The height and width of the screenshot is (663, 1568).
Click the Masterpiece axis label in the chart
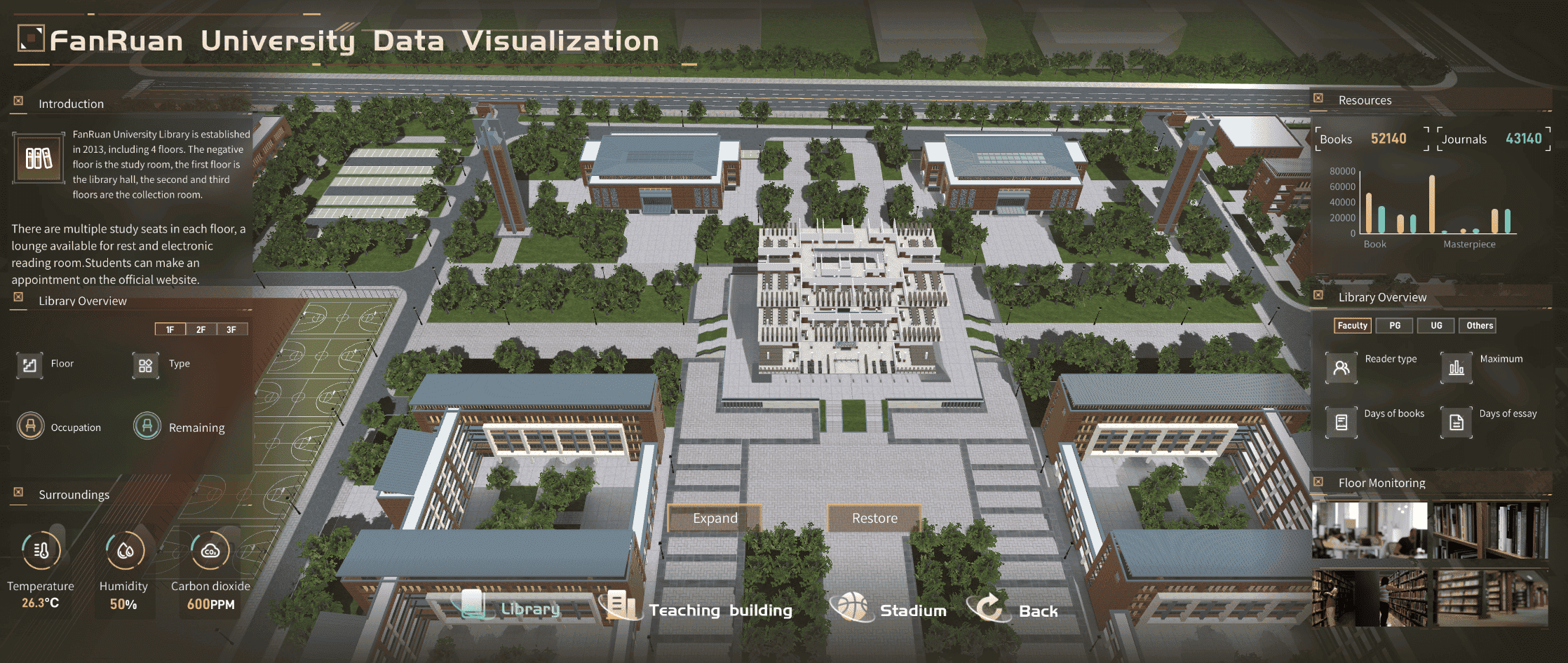click(x=1469, y=244)
